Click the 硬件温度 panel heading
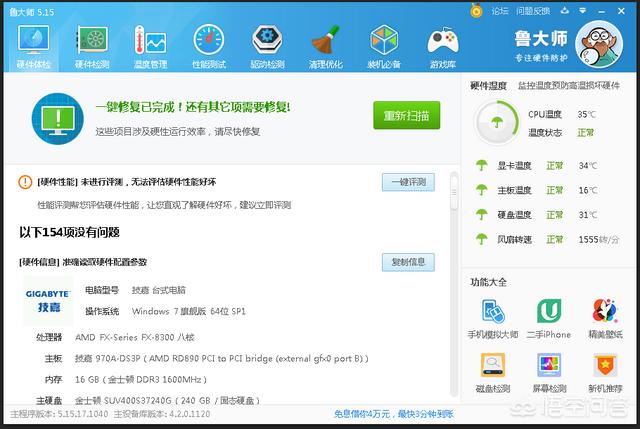 pos(488,86)
